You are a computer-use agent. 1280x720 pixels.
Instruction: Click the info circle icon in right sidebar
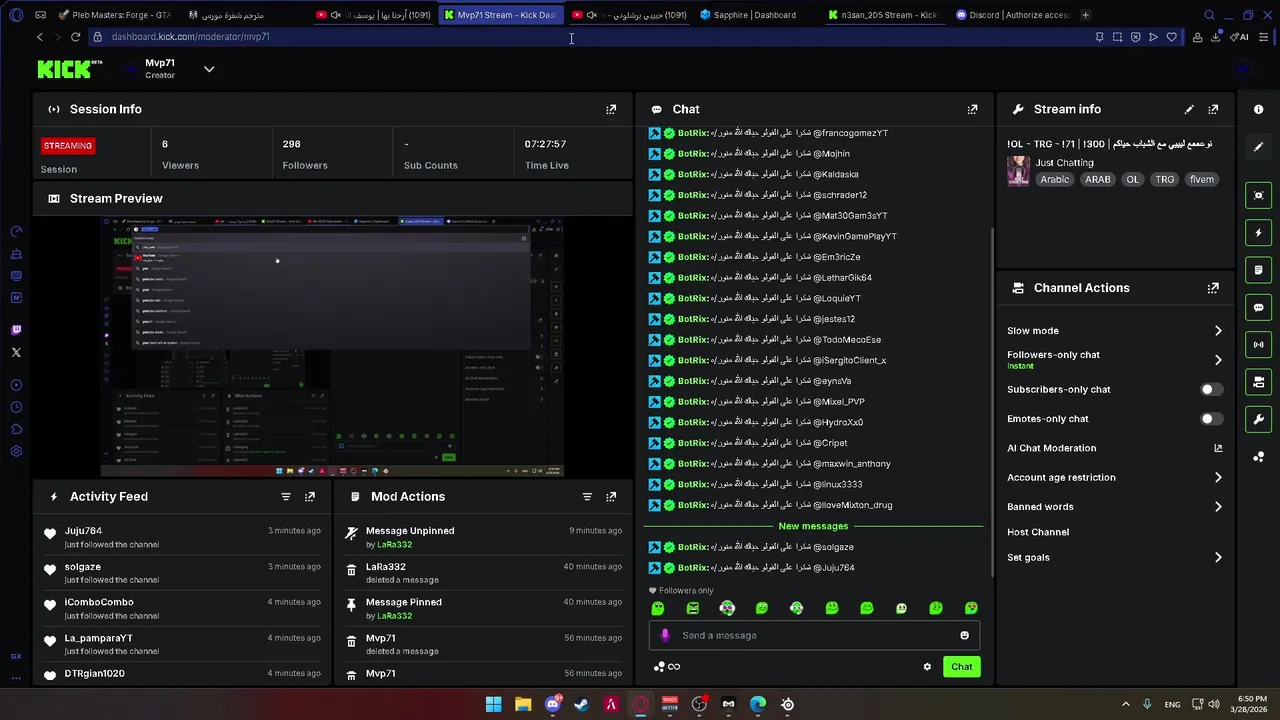[1259, 109]
